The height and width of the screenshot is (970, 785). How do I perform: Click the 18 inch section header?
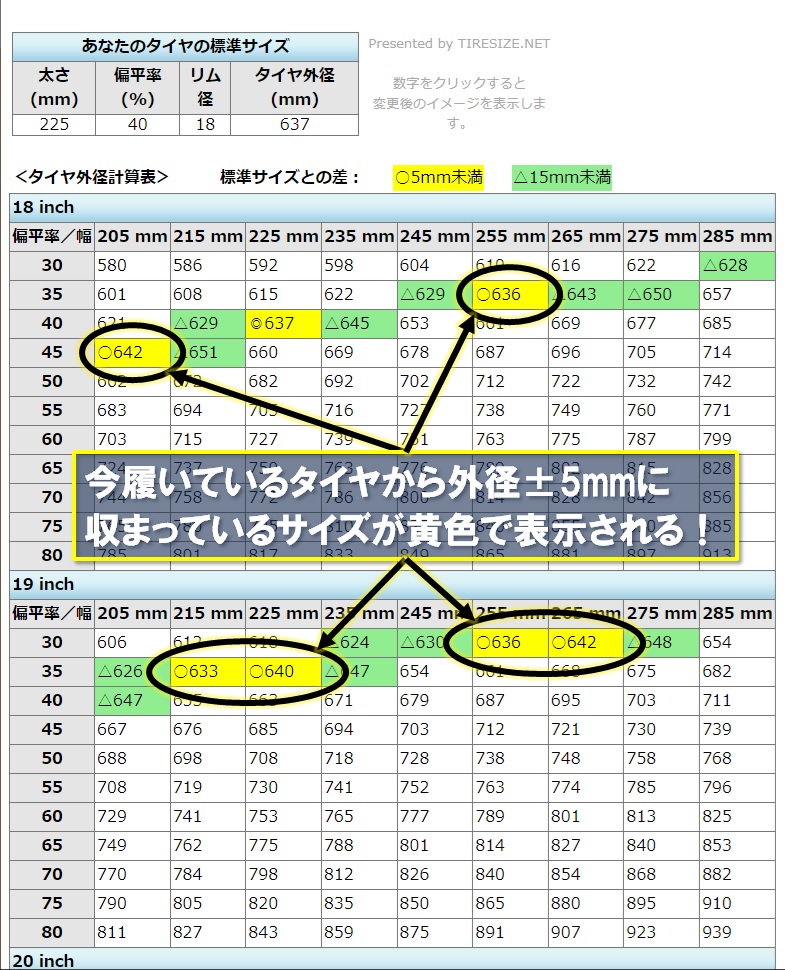[x=392, y=208]
